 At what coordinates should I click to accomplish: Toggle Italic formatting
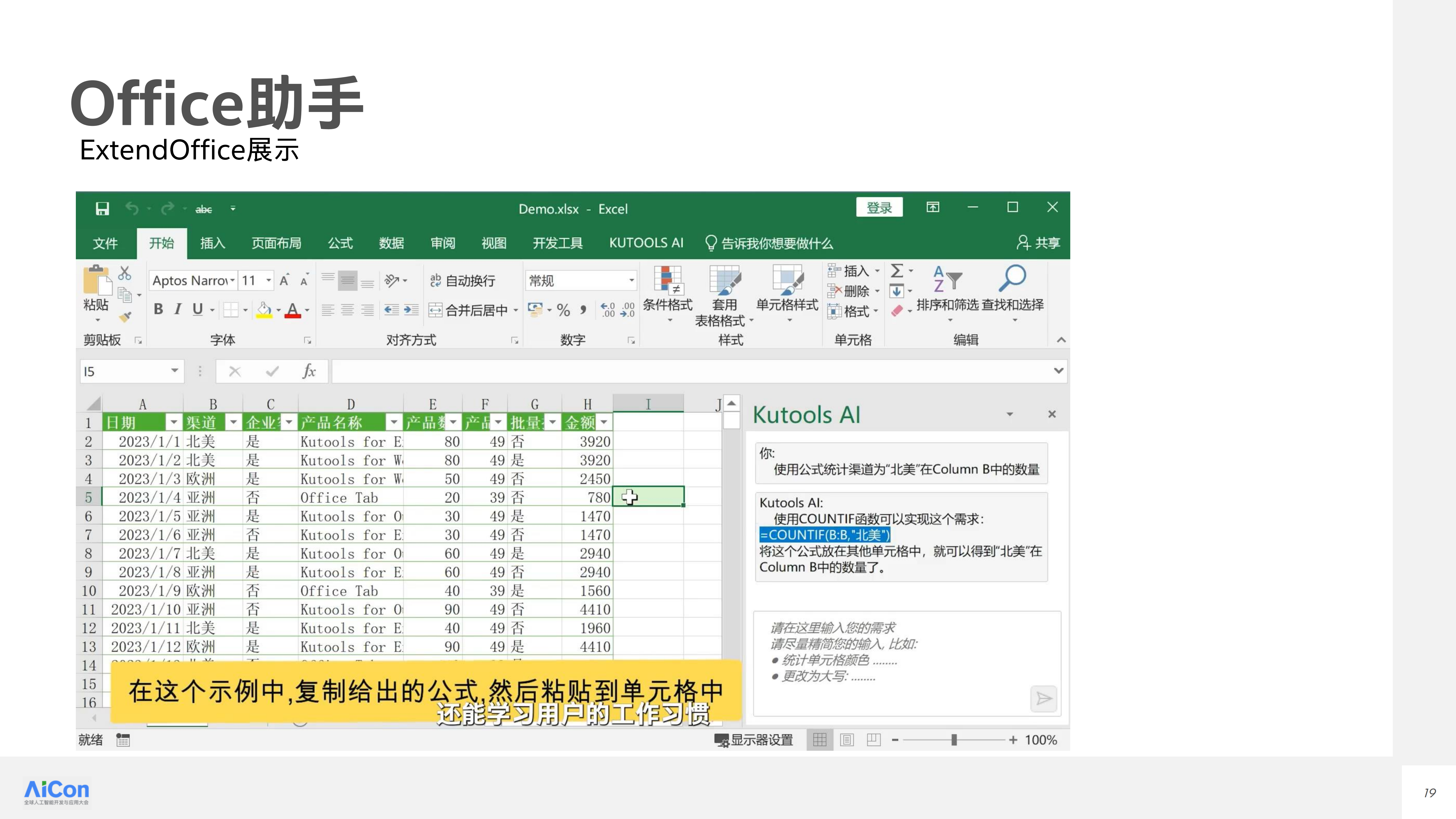click(178, 309)
